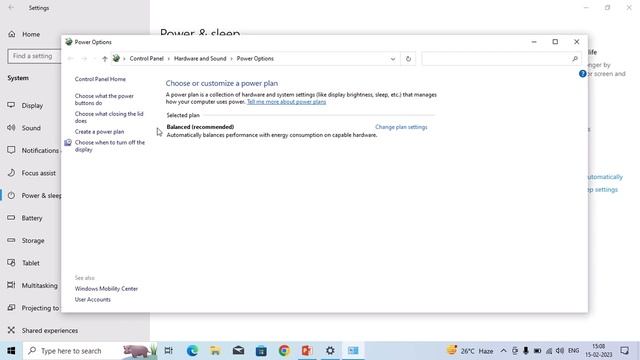The image size is (640, 360).
Task: Choose when to turn off the display
Action: (109, 146)
